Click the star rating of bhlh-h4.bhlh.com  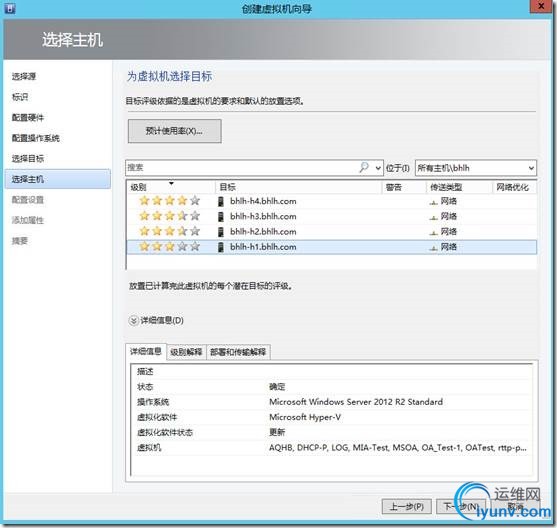pyautogui.click(x=169, y=201)
